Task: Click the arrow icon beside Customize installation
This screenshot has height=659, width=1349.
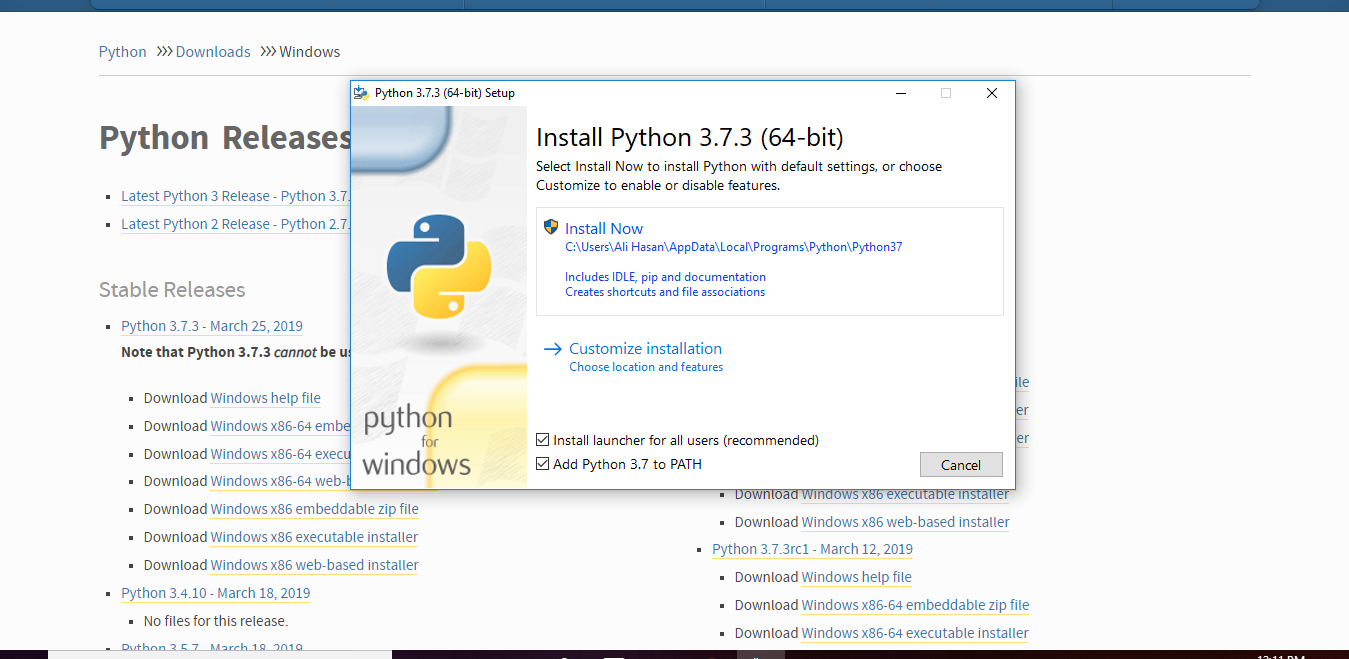Action: point(553,348)
